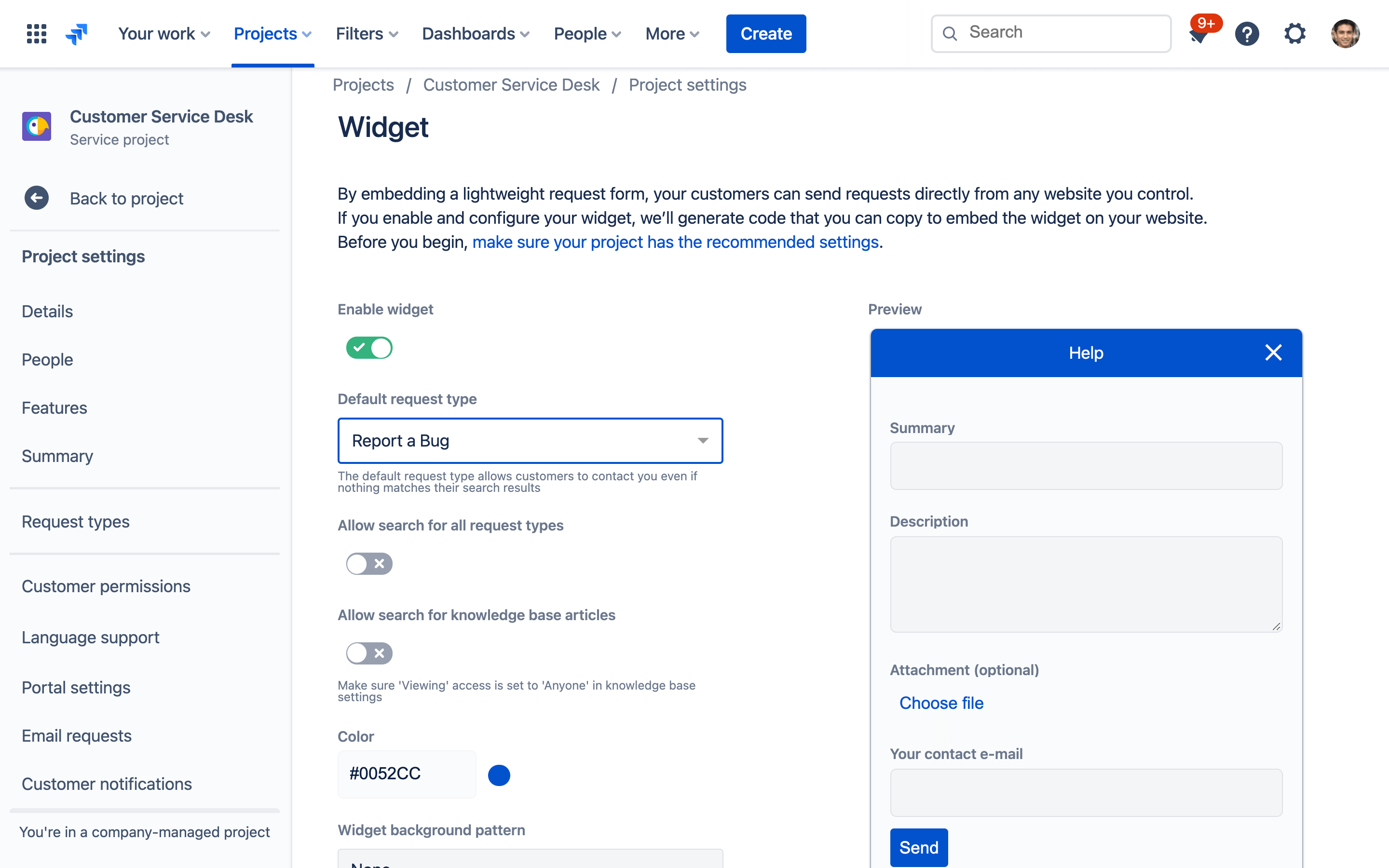
Task: Disable the Enable widget toggle
Action: point(369,347)
